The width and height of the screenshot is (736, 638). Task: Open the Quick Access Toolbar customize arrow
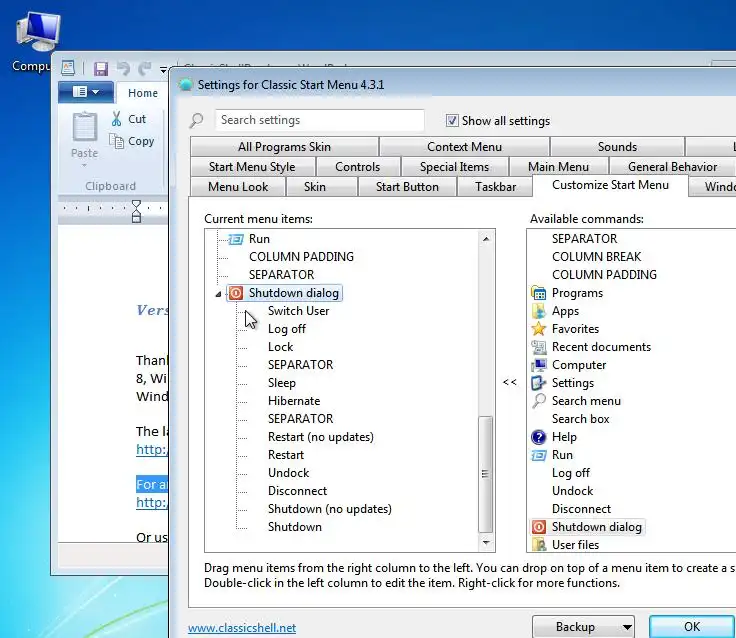click(163, 69)
